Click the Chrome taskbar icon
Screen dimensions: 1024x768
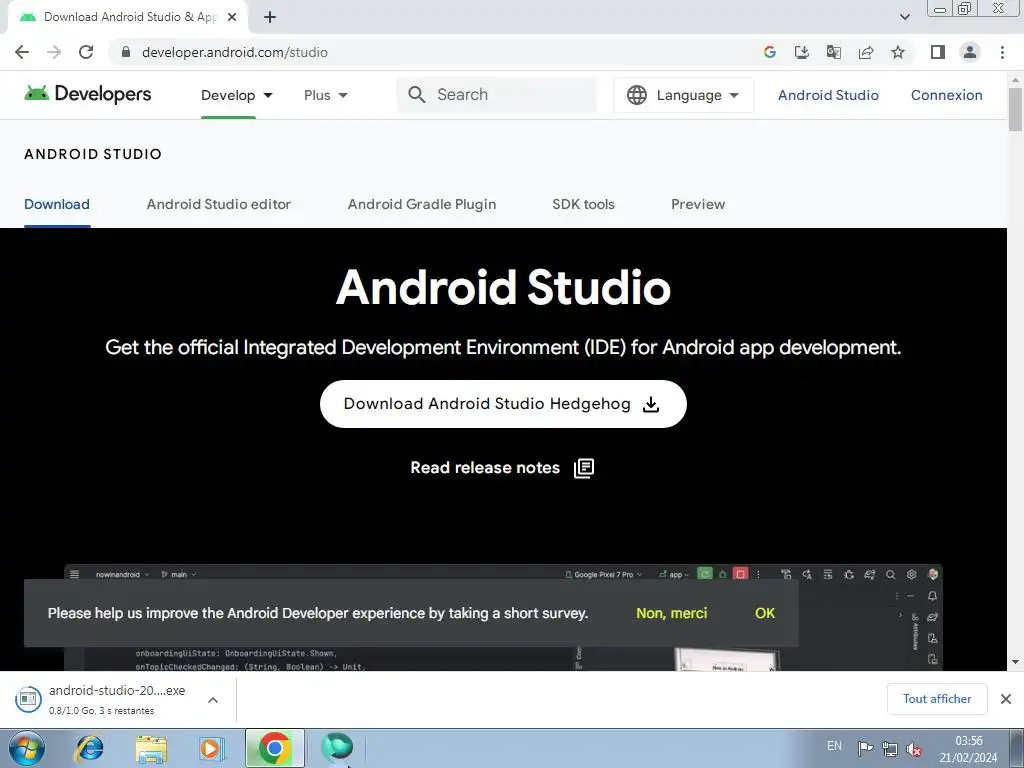274,748
